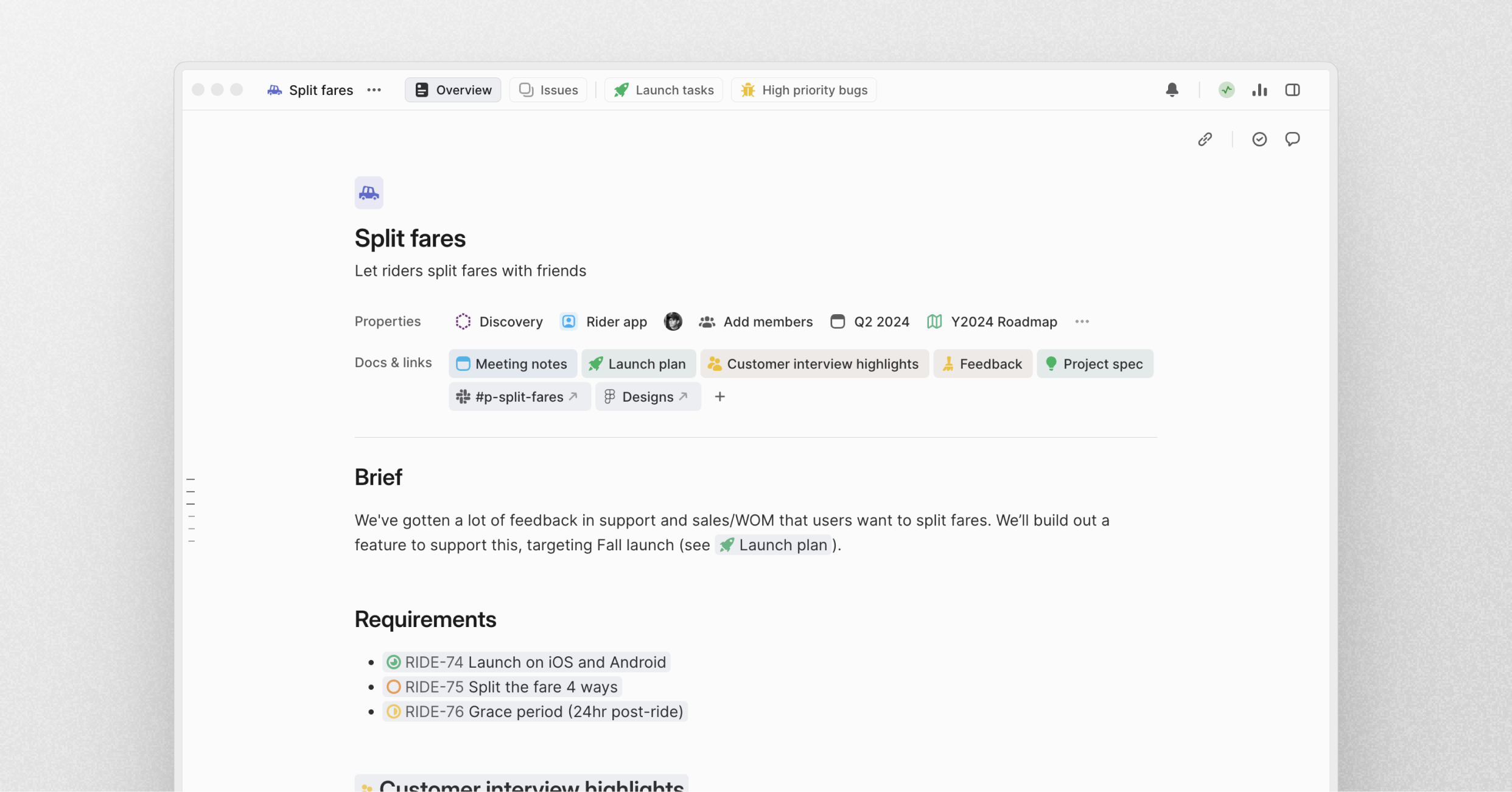
Task: Click the more options ellipsis menu
Action: pos(375,90)
